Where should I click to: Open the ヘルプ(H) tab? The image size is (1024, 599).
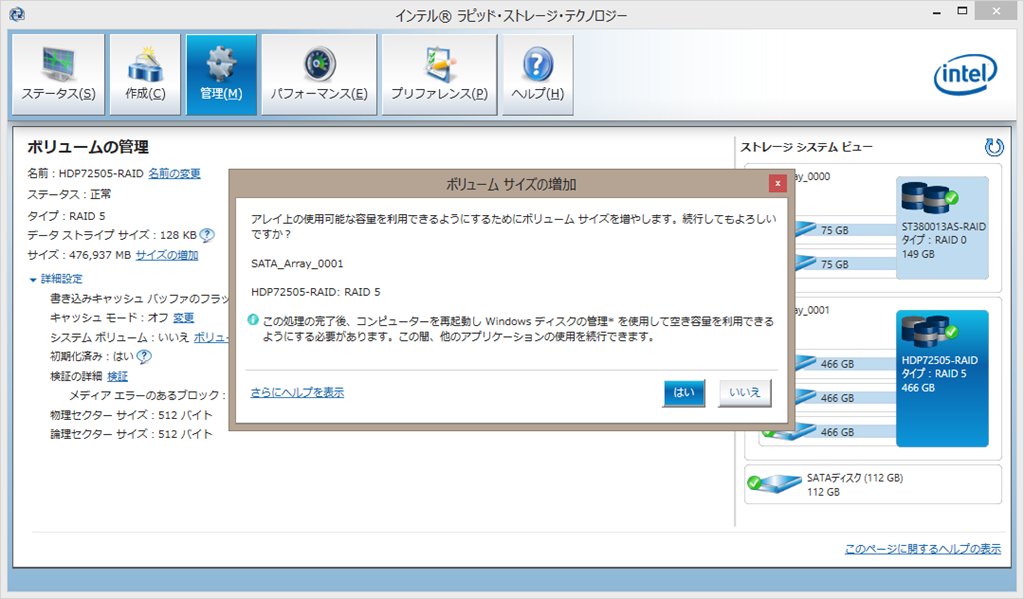pos(537,74)
